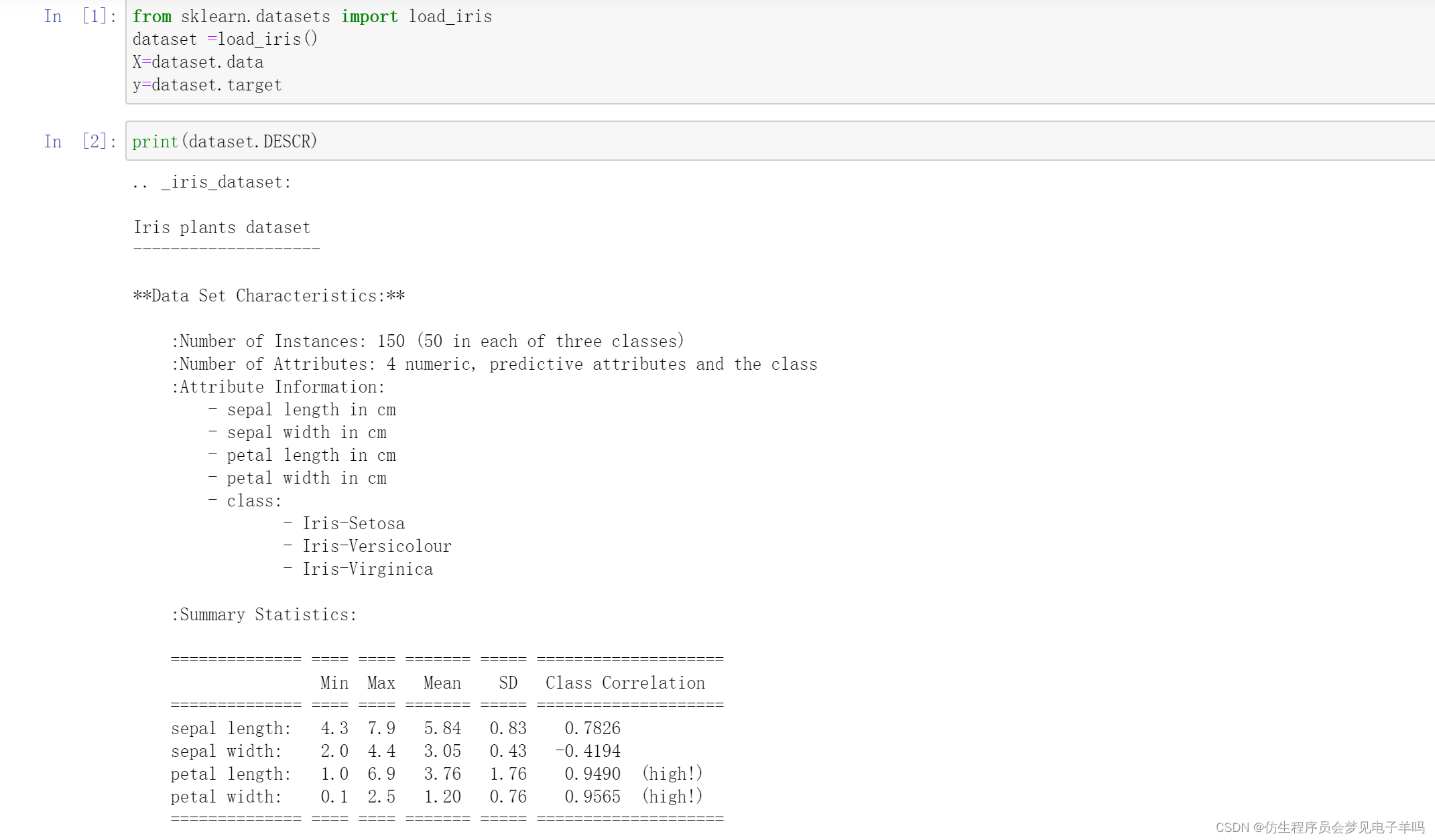Viewport: 1435px width, 840px height.
Task: Click the 'Iris-Versicolour' class name
Action: (x=377, y=547)
